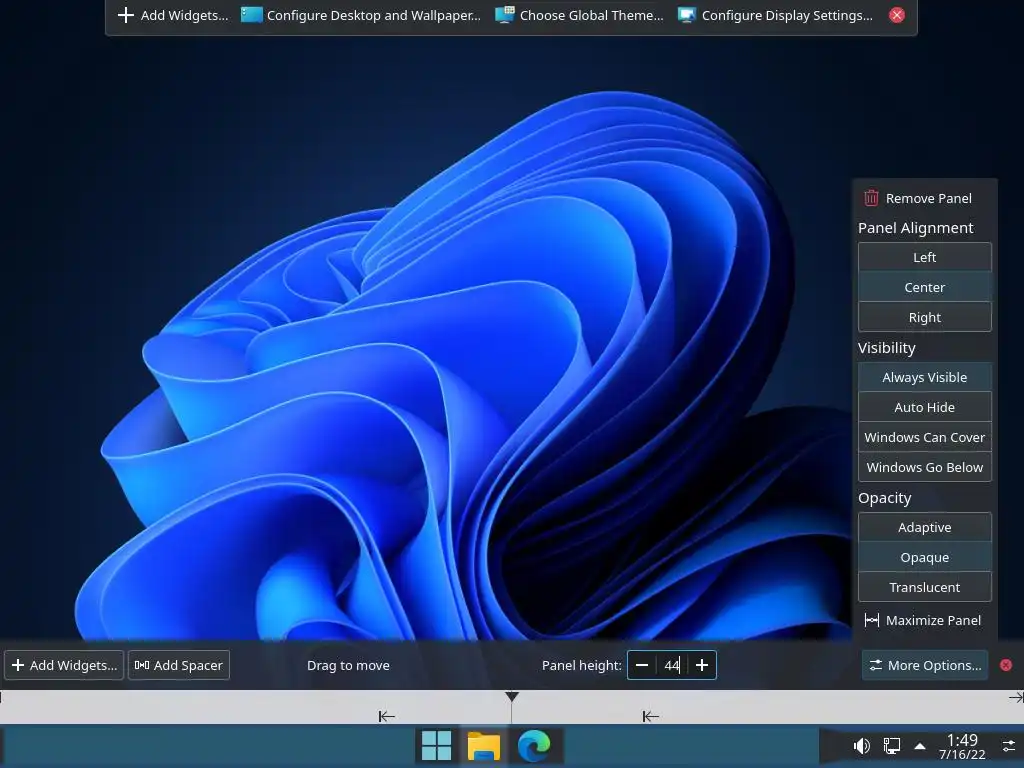Set opacity to Adaptive
This screenshot has height=768, width=1024.
pyautogui.click(x=924, y=528)
